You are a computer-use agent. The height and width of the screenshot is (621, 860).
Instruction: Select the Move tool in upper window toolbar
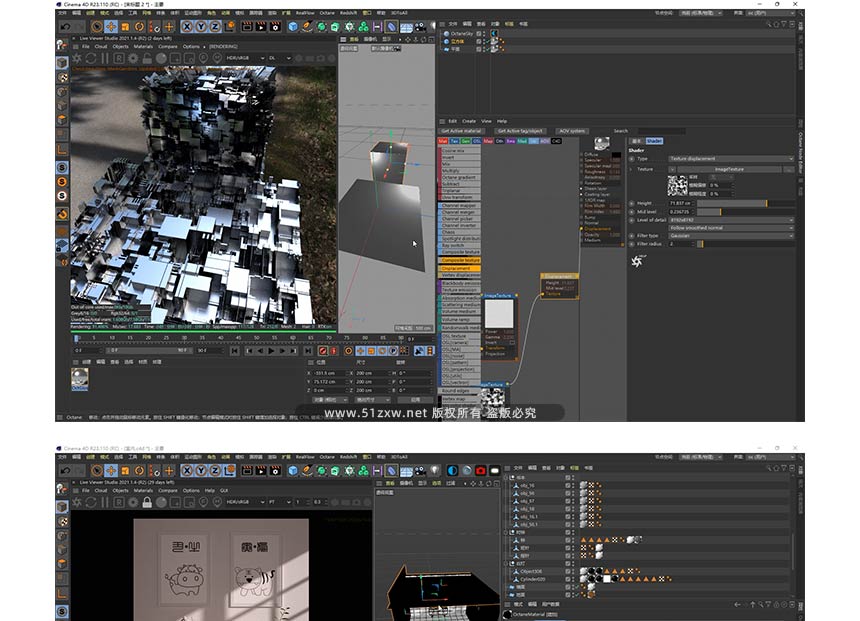tap(111, 26)
